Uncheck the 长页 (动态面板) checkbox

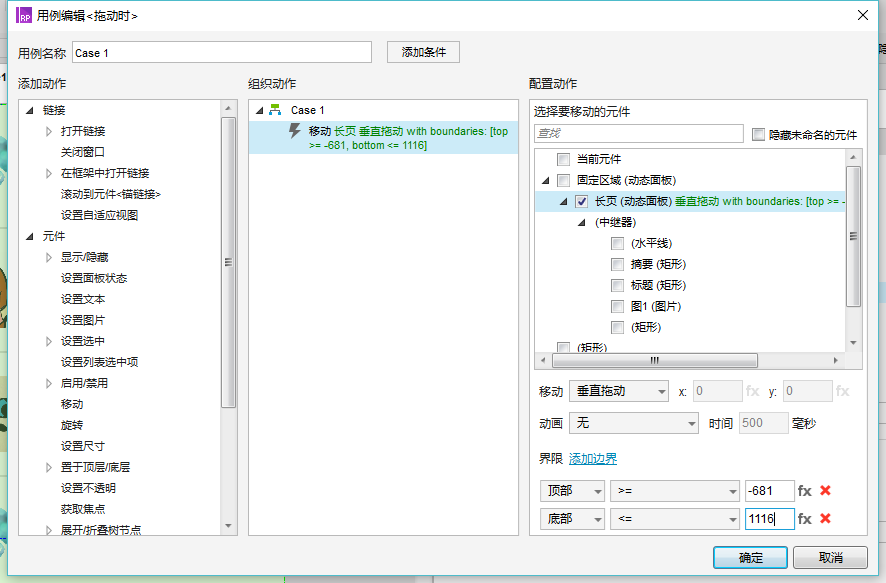pos(581,201)
